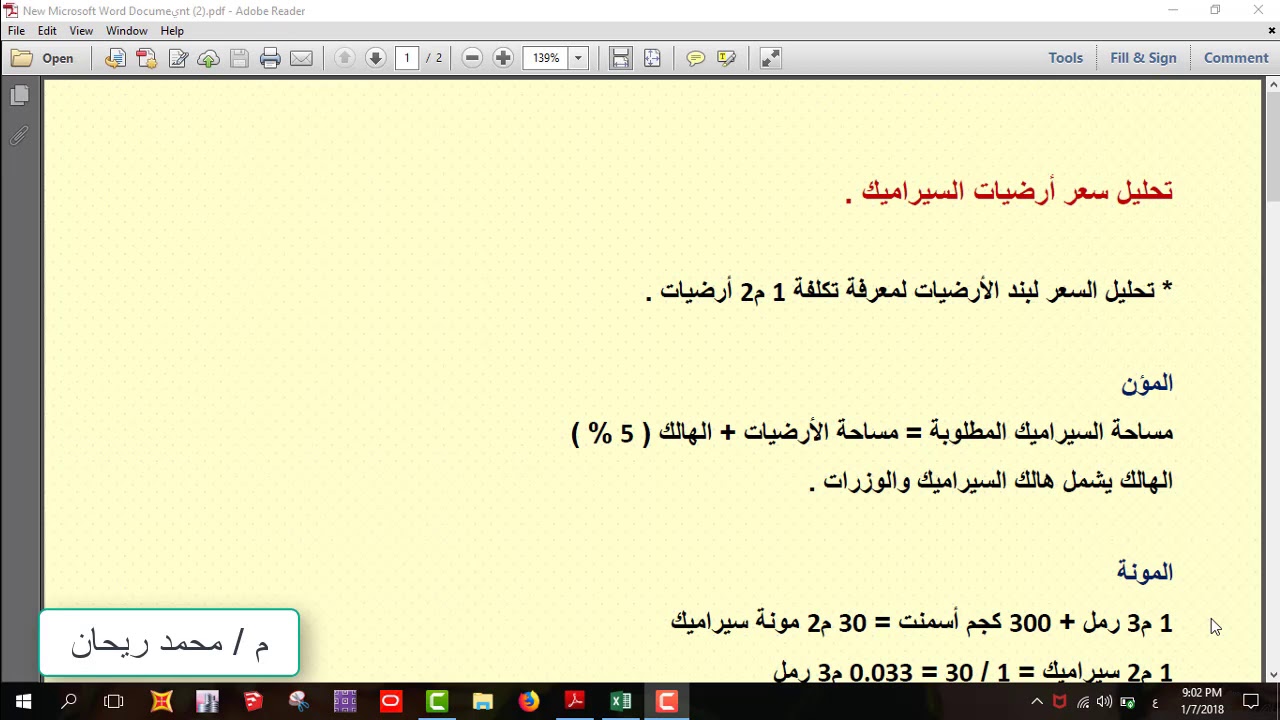The width and height of the screenshot is (1280, 720).
Task: Open the Help menu
Action: pyautogui.click(x=172, y=31)
